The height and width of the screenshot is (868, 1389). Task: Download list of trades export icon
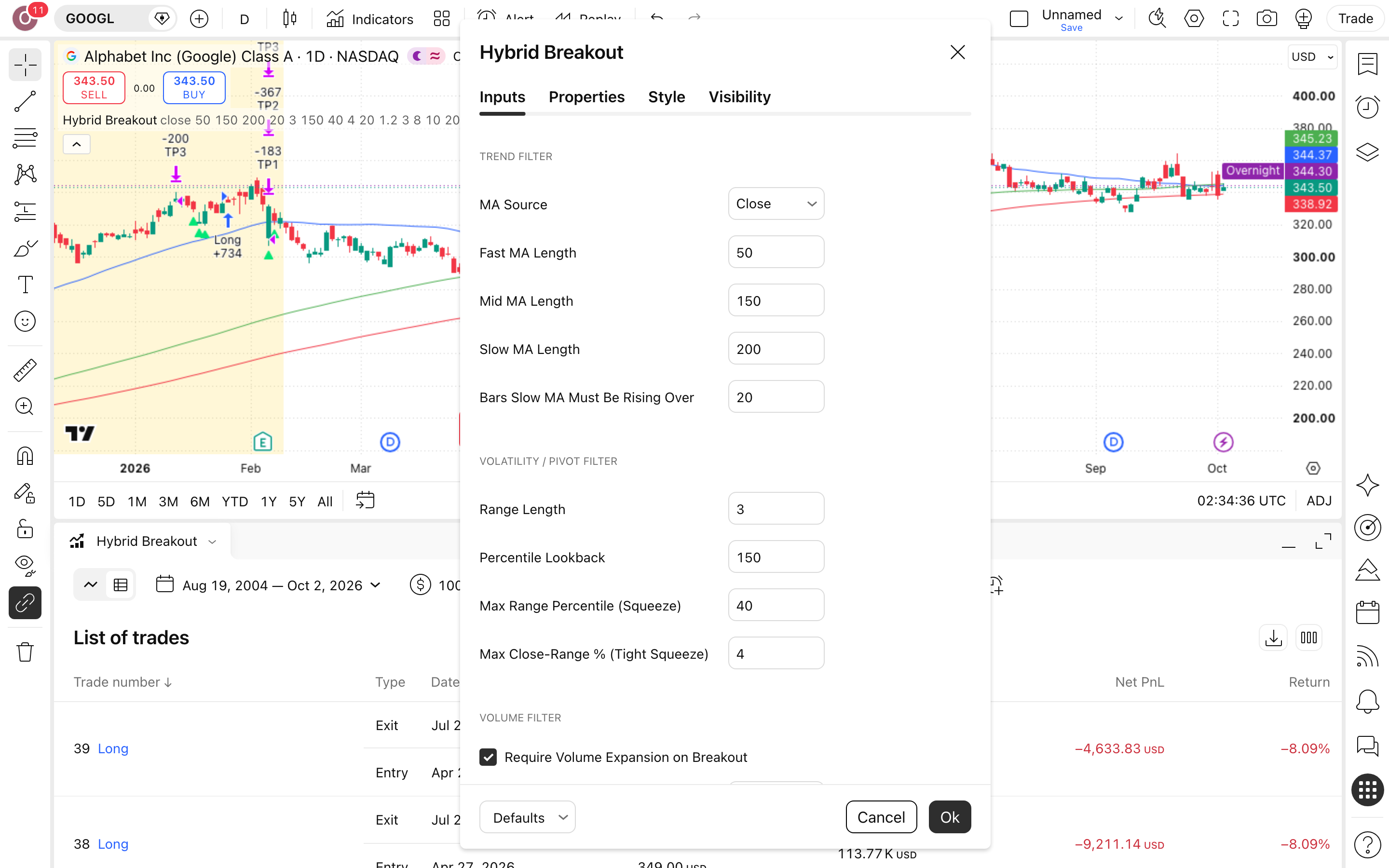(1273, 637)
